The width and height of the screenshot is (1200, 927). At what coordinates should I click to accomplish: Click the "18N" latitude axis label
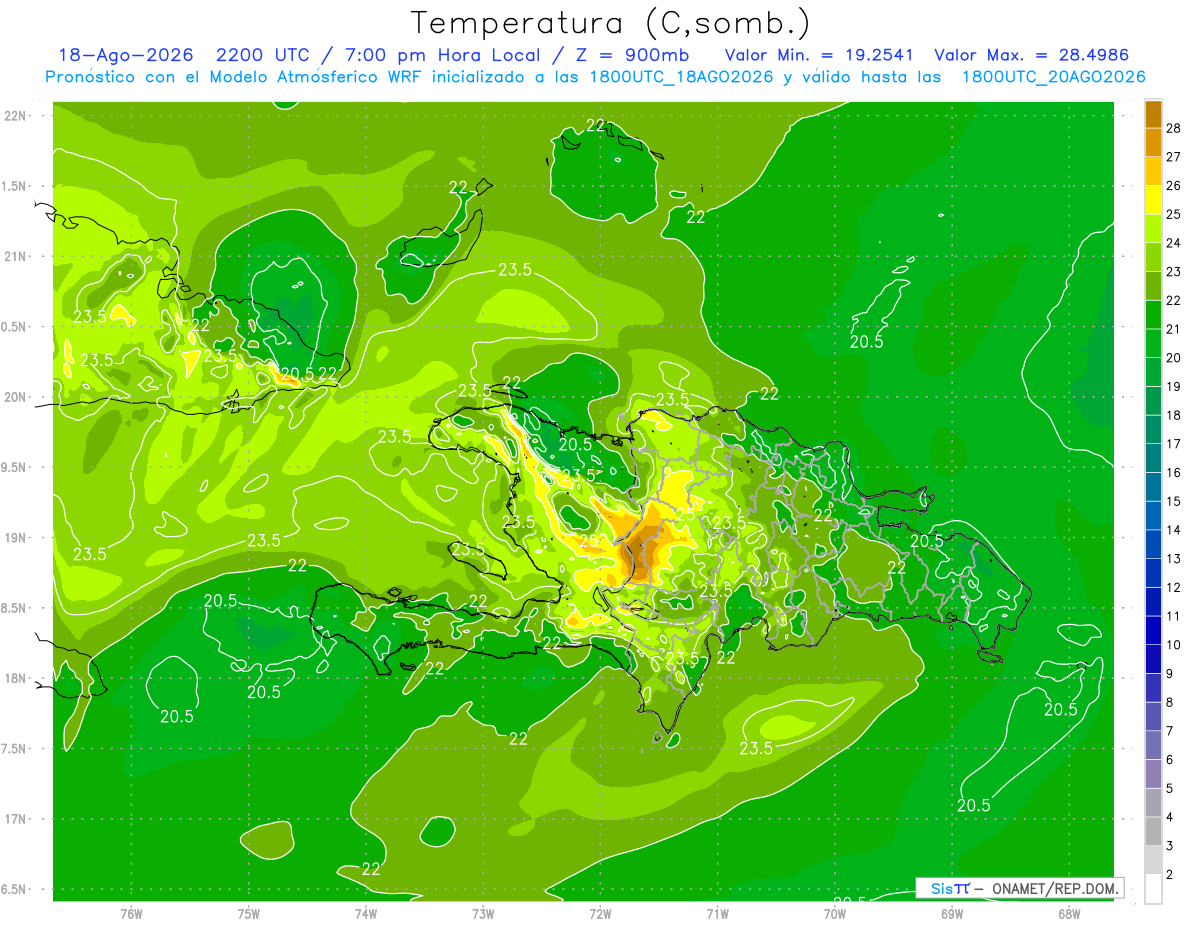pos(15,678)
